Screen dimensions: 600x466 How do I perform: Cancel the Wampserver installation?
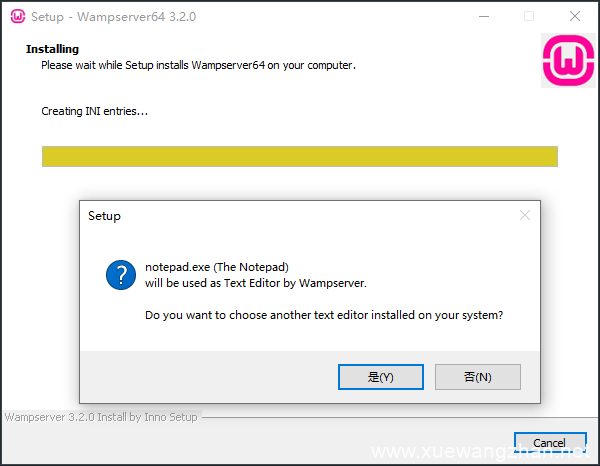(x=549, y=443)
